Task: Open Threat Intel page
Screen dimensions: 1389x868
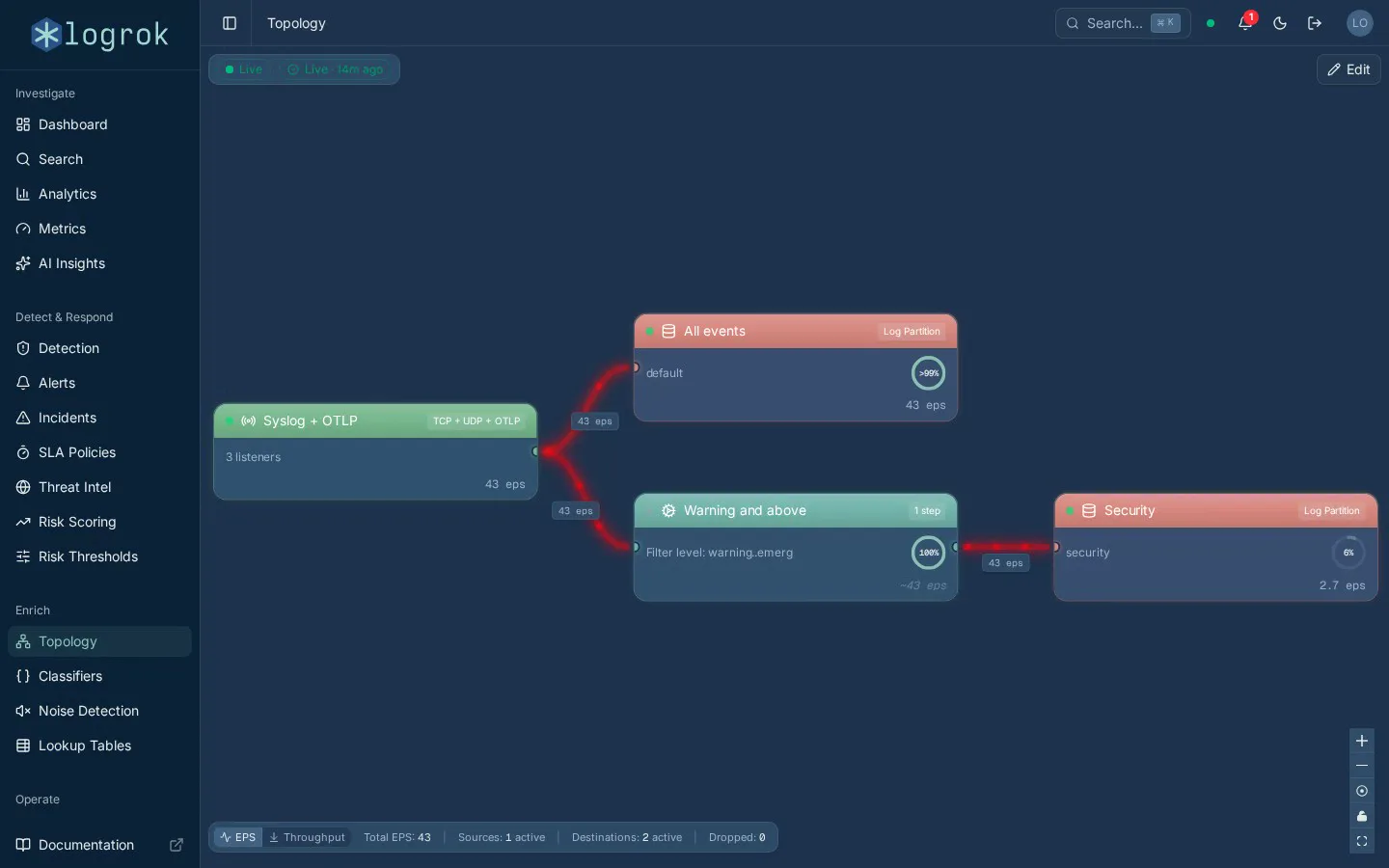Action: click(100, 487)
